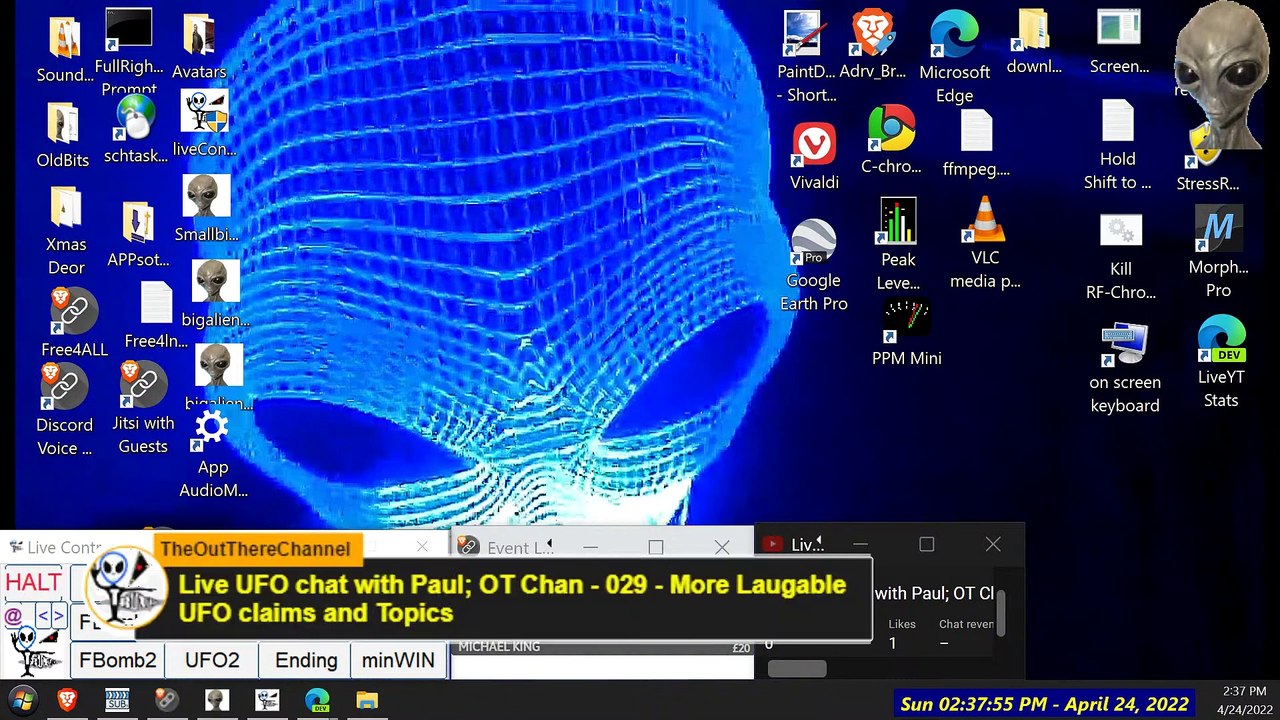Launch PaintD shortcut icon
This screenshot has height=720, width=1280.
tap(806, 58)
